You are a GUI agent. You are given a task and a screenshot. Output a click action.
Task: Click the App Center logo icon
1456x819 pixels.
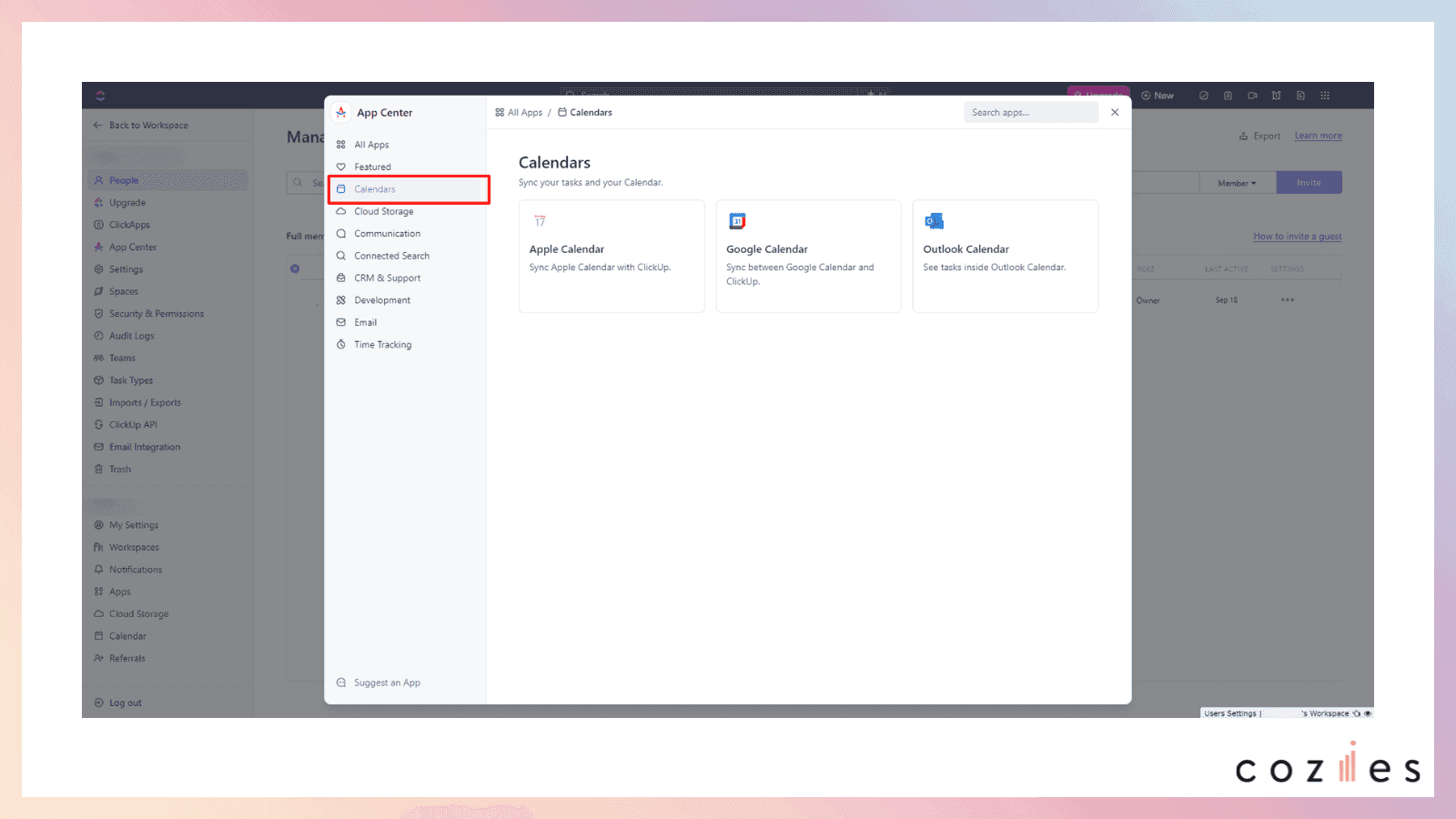click(341, 113)
